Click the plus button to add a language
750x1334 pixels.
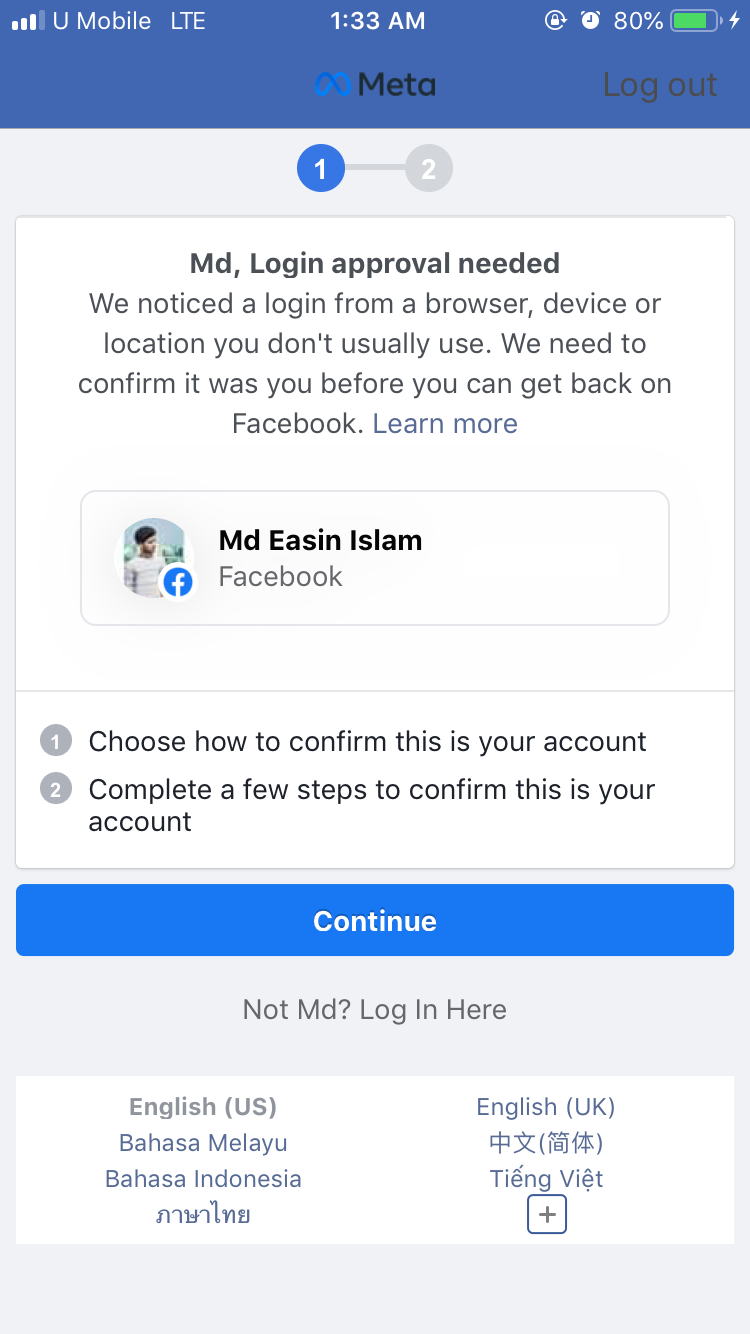coord(546,1214)
